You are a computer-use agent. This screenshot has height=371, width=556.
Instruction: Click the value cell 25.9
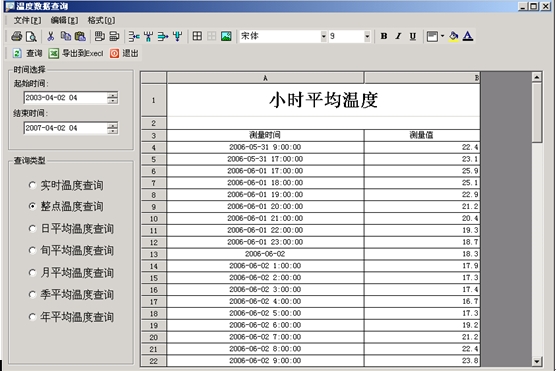422,171
